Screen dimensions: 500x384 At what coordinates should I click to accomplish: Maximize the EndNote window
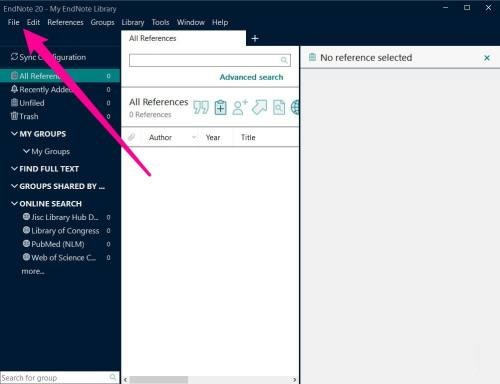click(467, 7)
